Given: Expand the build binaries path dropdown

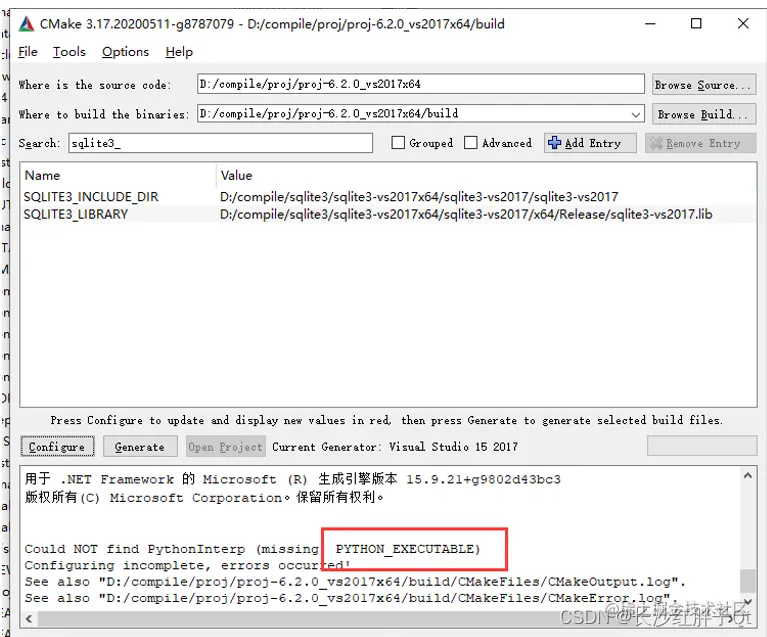Looking at the screenshot, I should point(635,114).
